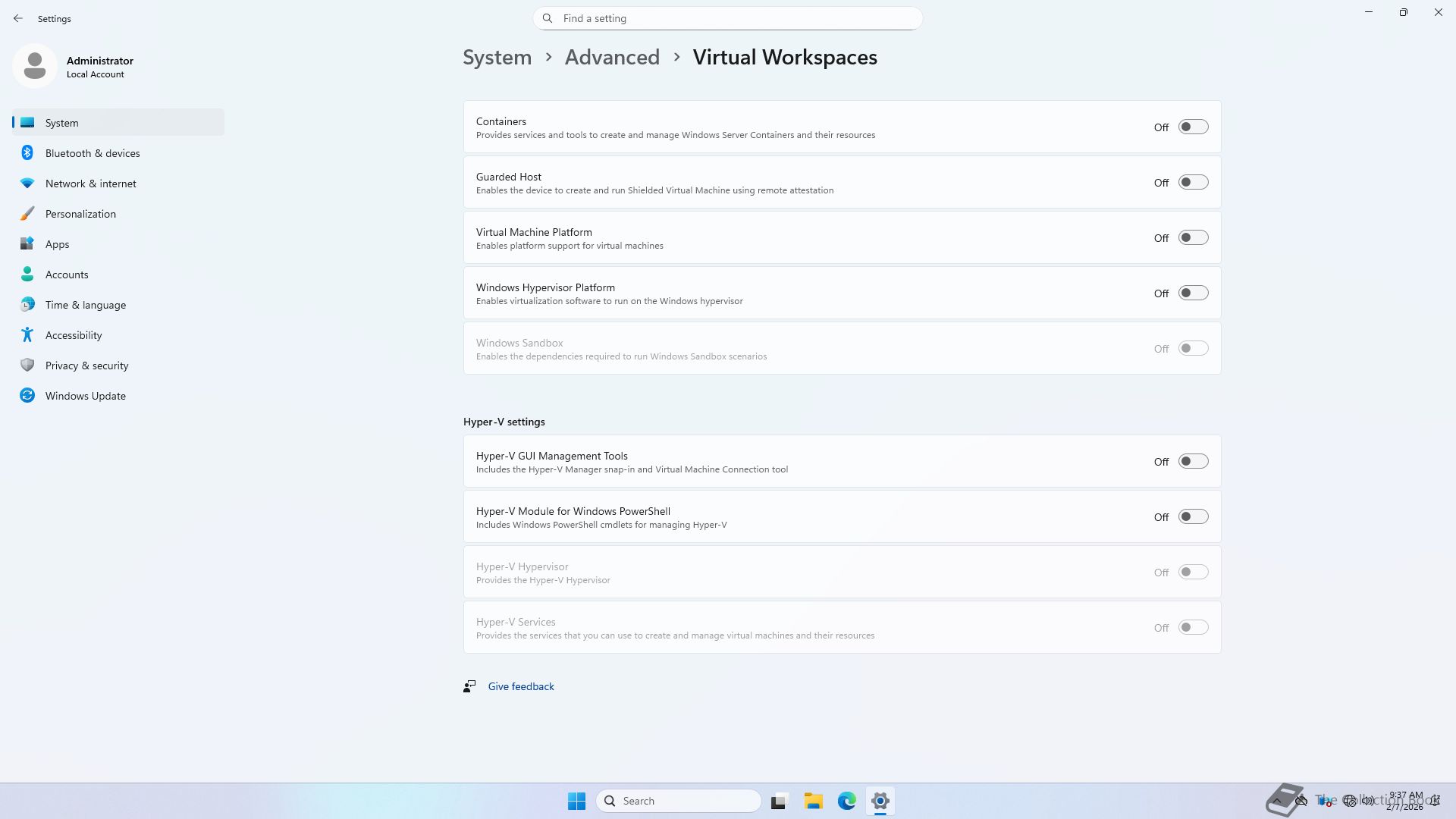Click the Give feedback link
1456x819 pixels.
click(521, 686)
